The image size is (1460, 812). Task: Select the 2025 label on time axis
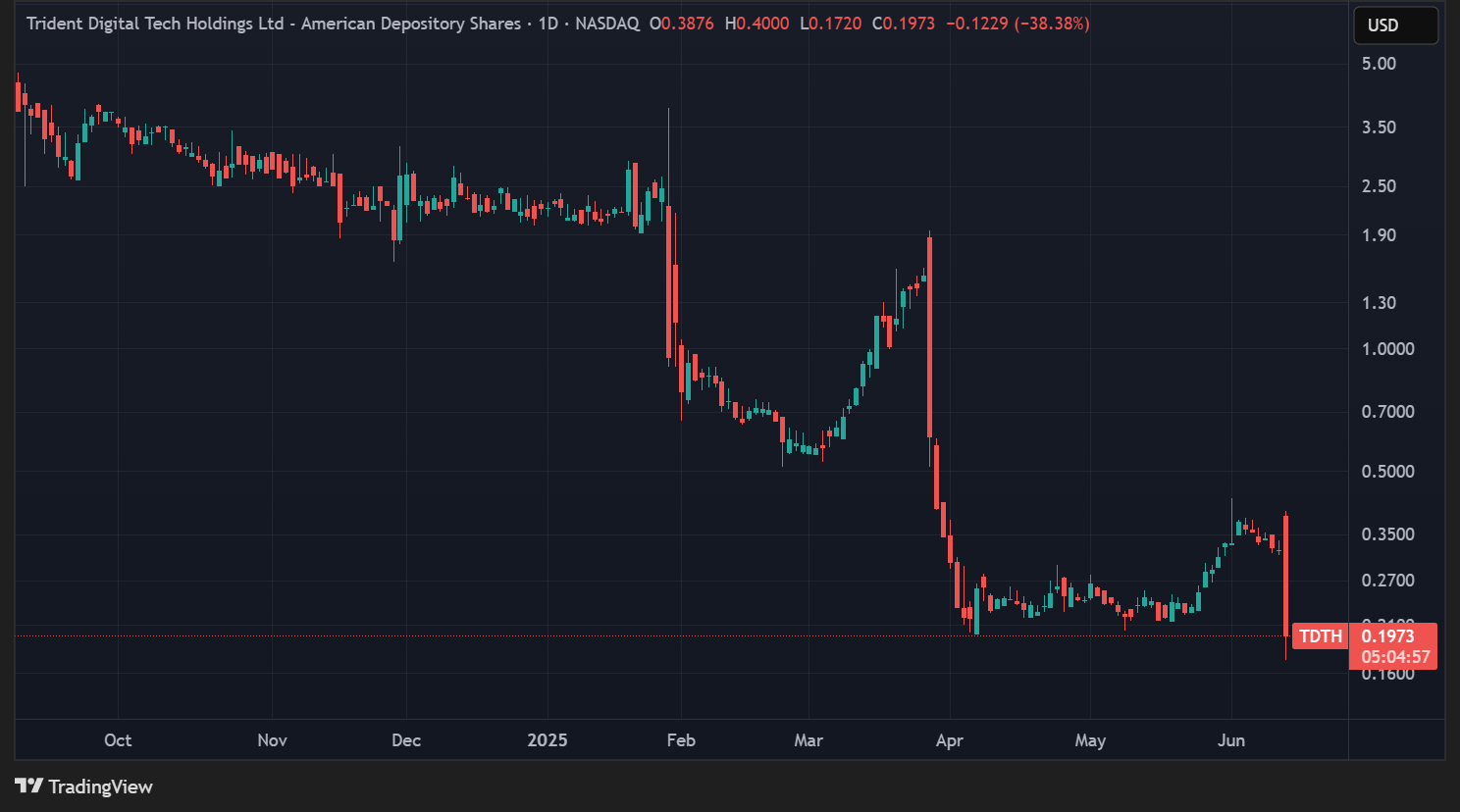point(547,740)
